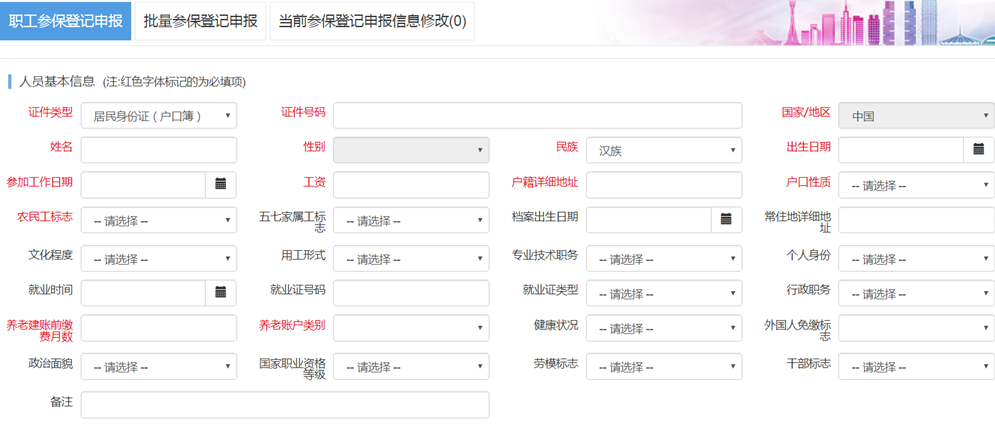Open the 民族 dropdown showing 汉族
This screenshot has height=429, width=995.
(663, 151)
